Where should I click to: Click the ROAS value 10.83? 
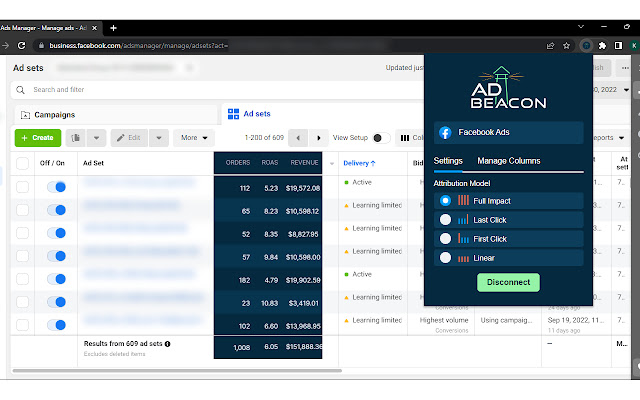[x=269, y=303]
